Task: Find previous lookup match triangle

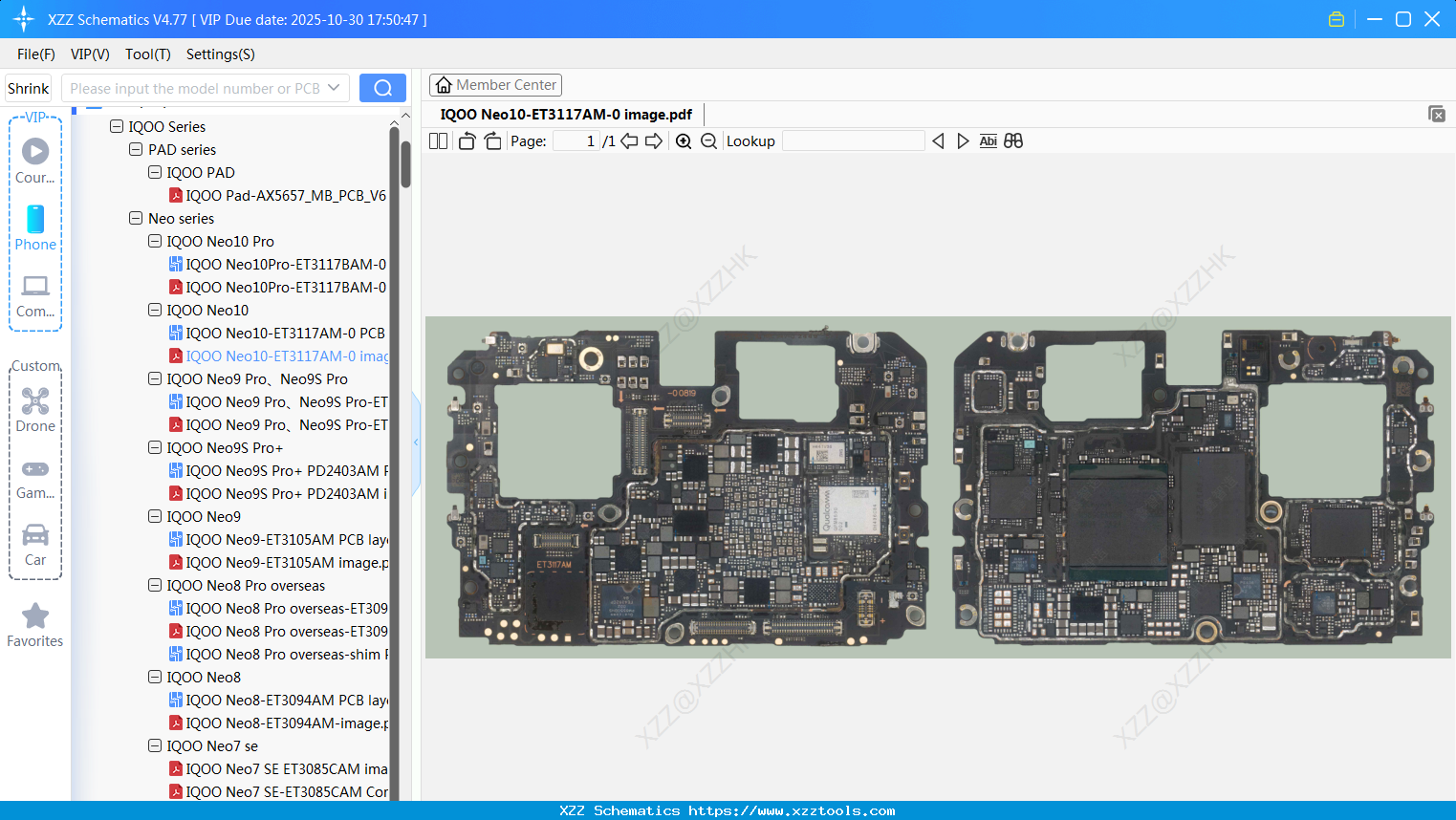Action: (x=938, y=140)
